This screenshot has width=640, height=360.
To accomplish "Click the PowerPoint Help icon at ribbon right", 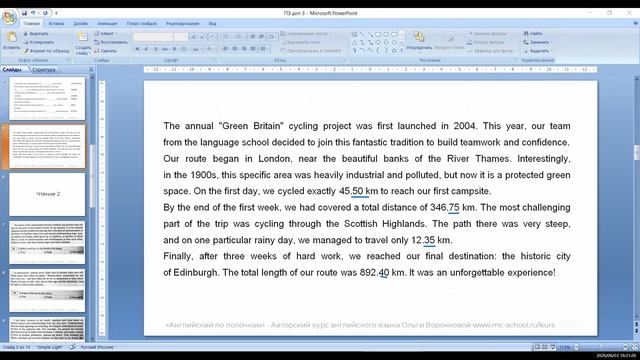I will point(635,24).
